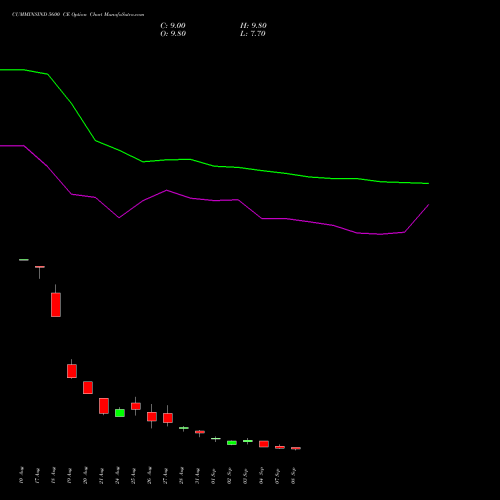Click the 21 Aug date label
The image size is (500, 500).
click(x=101, y=475)
